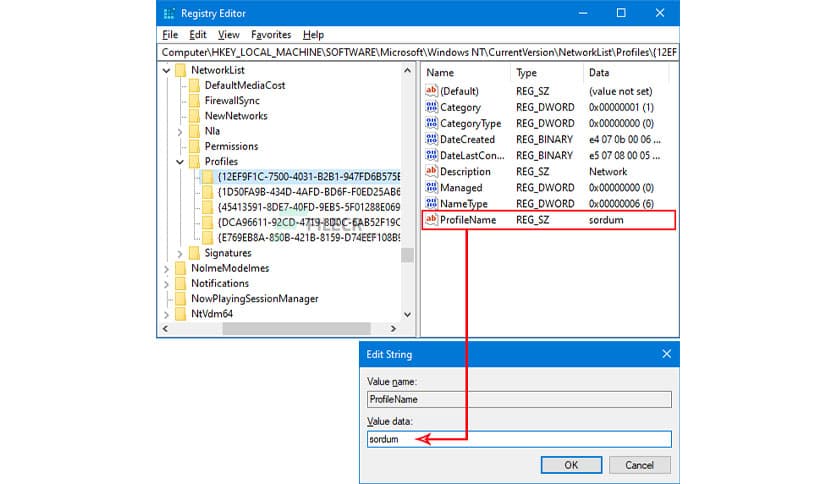Click the Signatures folder icon
Screen dimensions: 836x484
195,253
